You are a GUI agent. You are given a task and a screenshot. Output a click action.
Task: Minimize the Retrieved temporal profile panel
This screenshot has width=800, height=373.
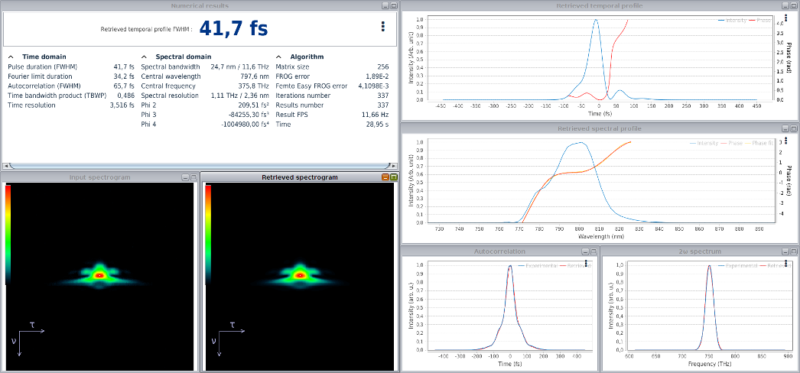click(785, 6)
